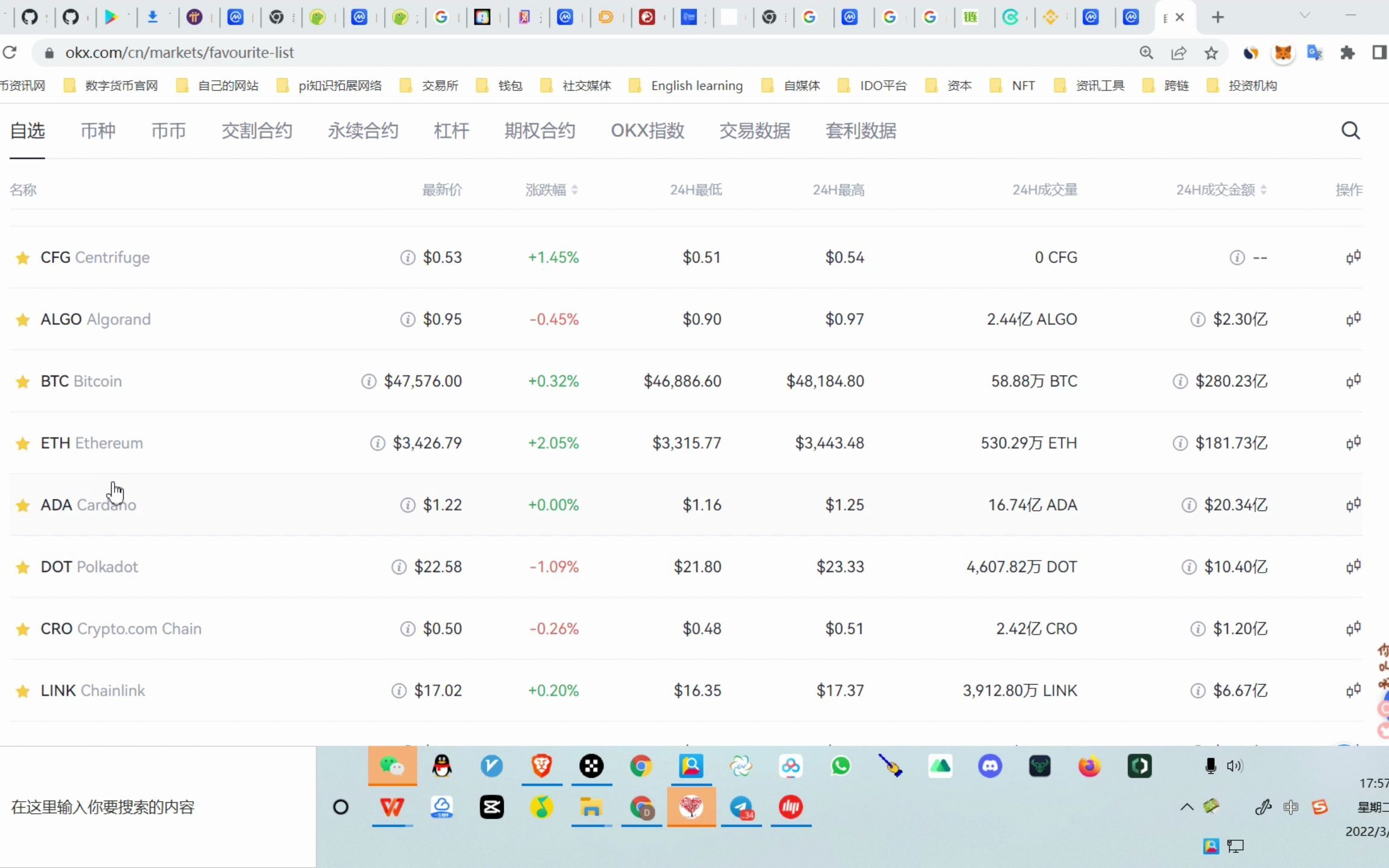Image resolution: width=1389 pixels, height=868 pixels.
Task: Open the trade chart icon for CRO
Action: [x=1353, y=629]
